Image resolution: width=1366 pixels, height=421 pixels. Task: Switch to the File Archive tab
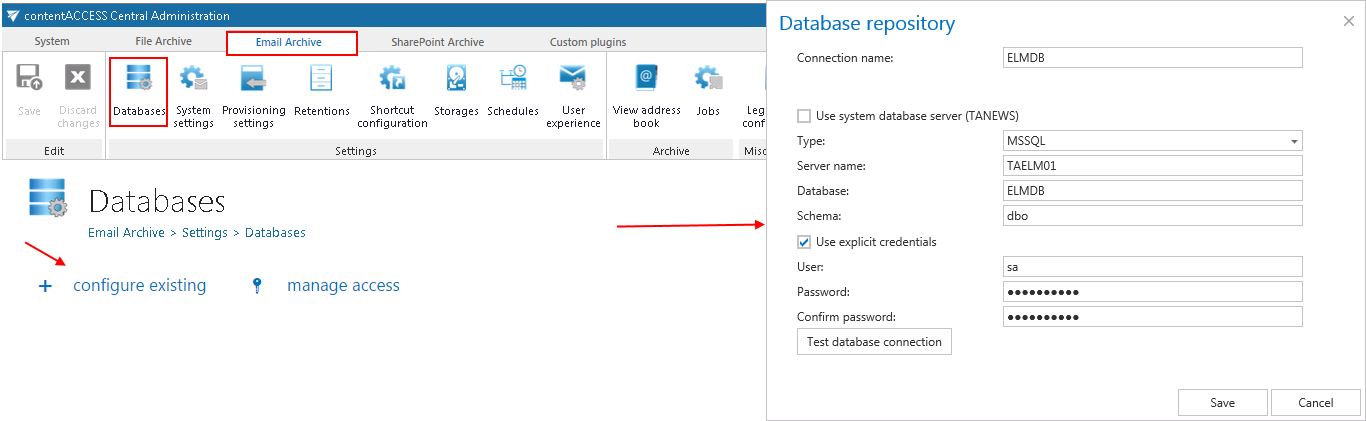pos(164,42)
